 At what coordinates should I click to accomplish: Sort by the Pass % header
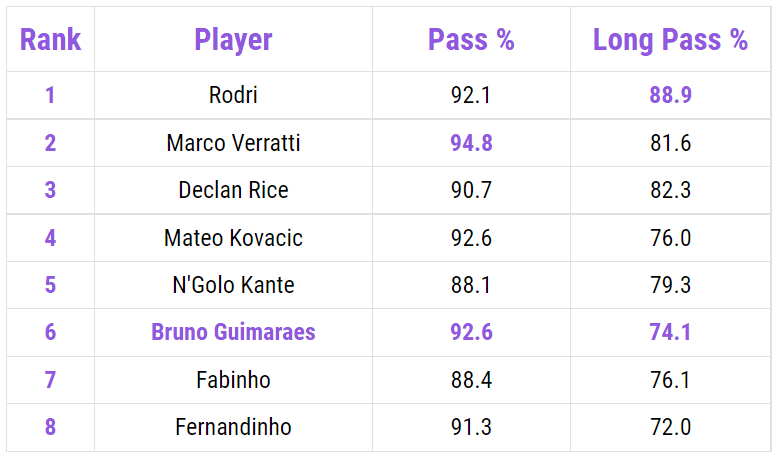(x=471, y=40)
